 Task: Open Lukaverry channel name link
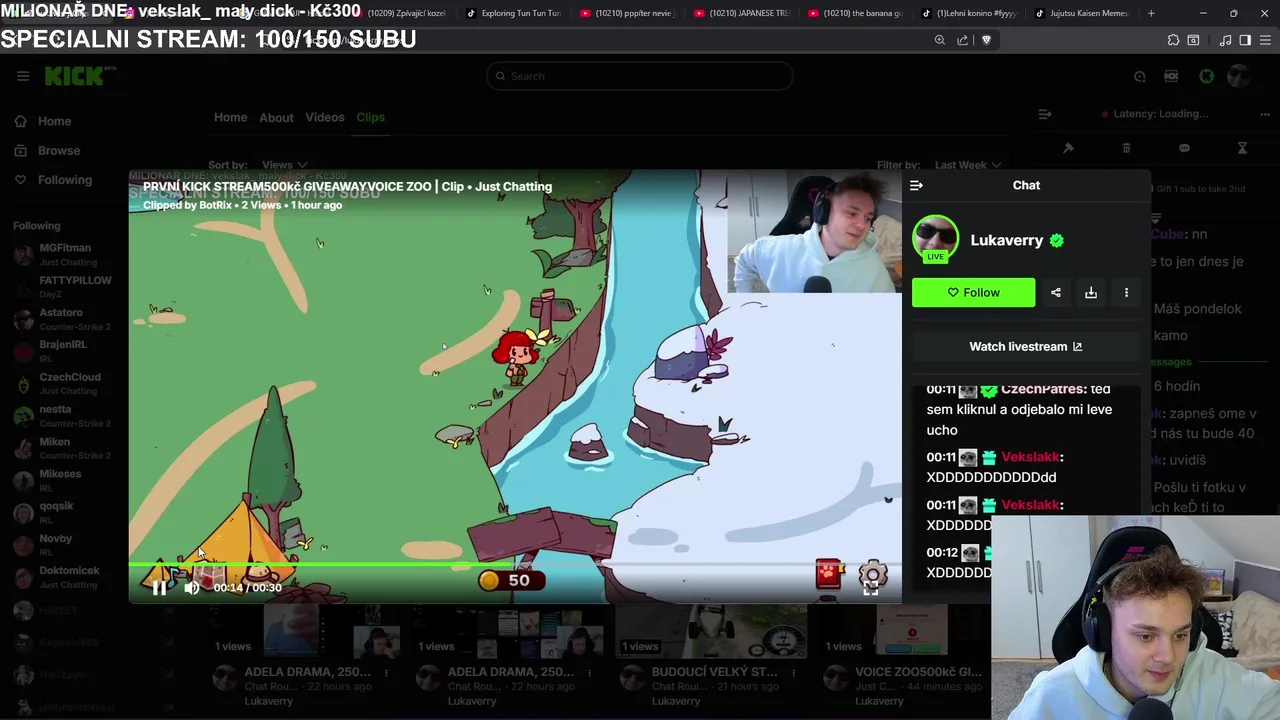point(1006,240)
